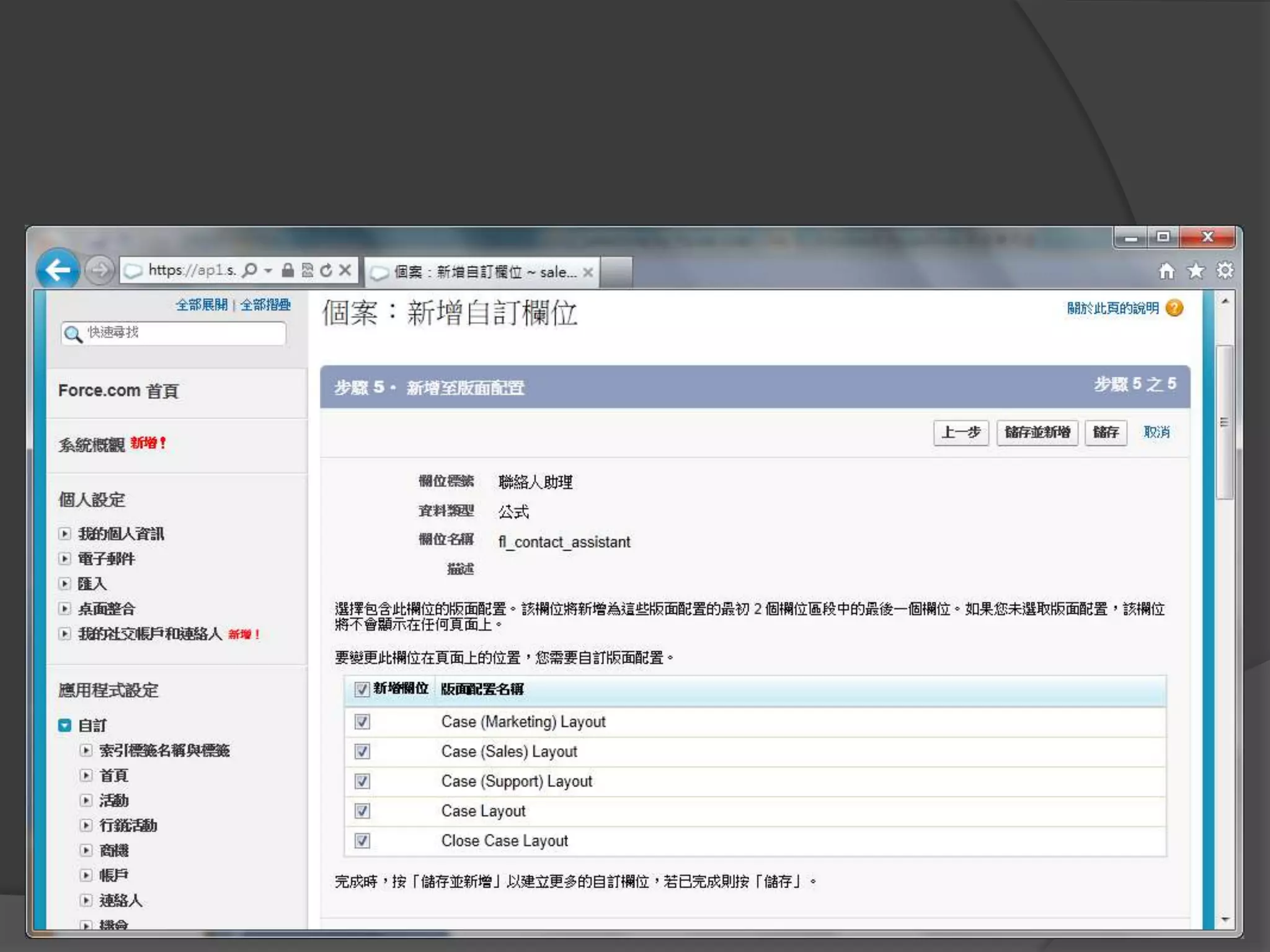Click the browser forward arrow button
The image size is (1270, 952).
99,270
